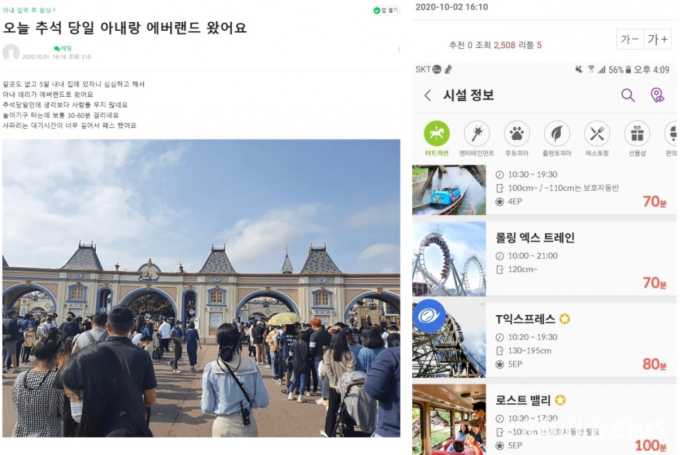Select the 어트랙션 attractions category icon
Screen dimensions: 680x455
(436, 134)
